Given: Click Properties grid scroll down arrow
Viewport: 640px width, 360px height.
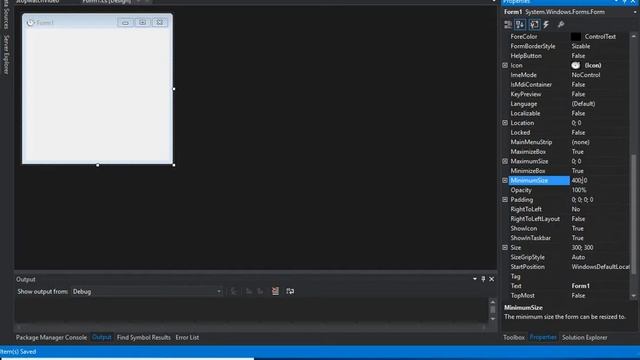Looking at the screenshot, I should tap(634, 296).
